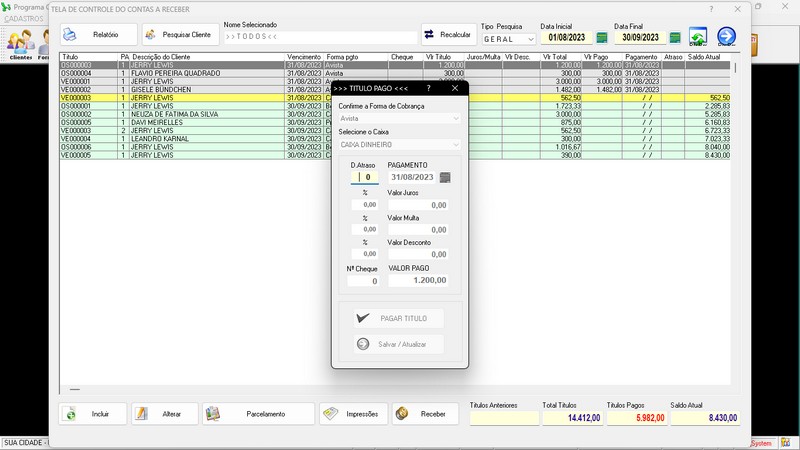Screen dimensions: 800x450
Task: Select the VE000005 JERRY LEWIS row
Action: tap(395, 155)
